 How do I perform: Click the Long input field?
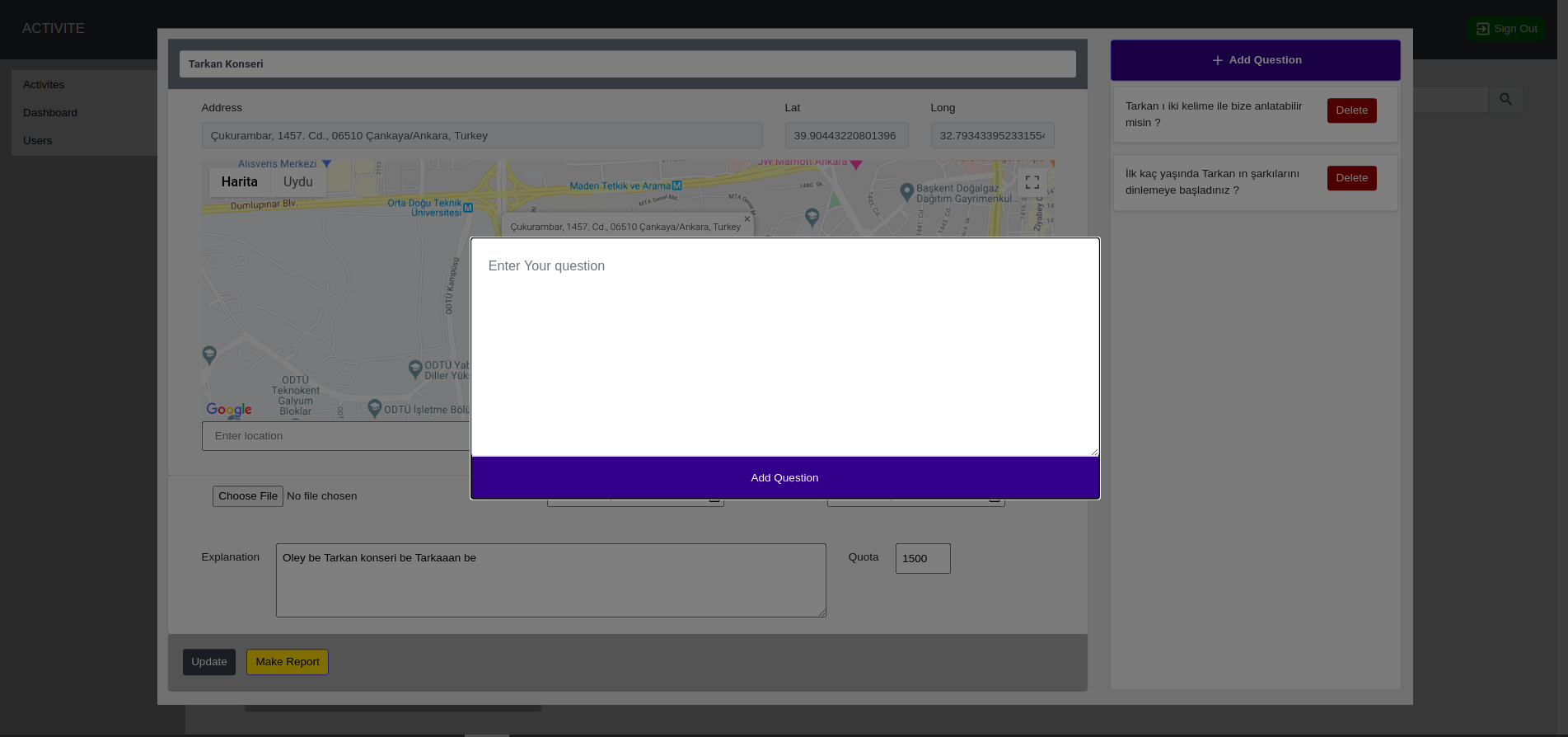(992, 136)
